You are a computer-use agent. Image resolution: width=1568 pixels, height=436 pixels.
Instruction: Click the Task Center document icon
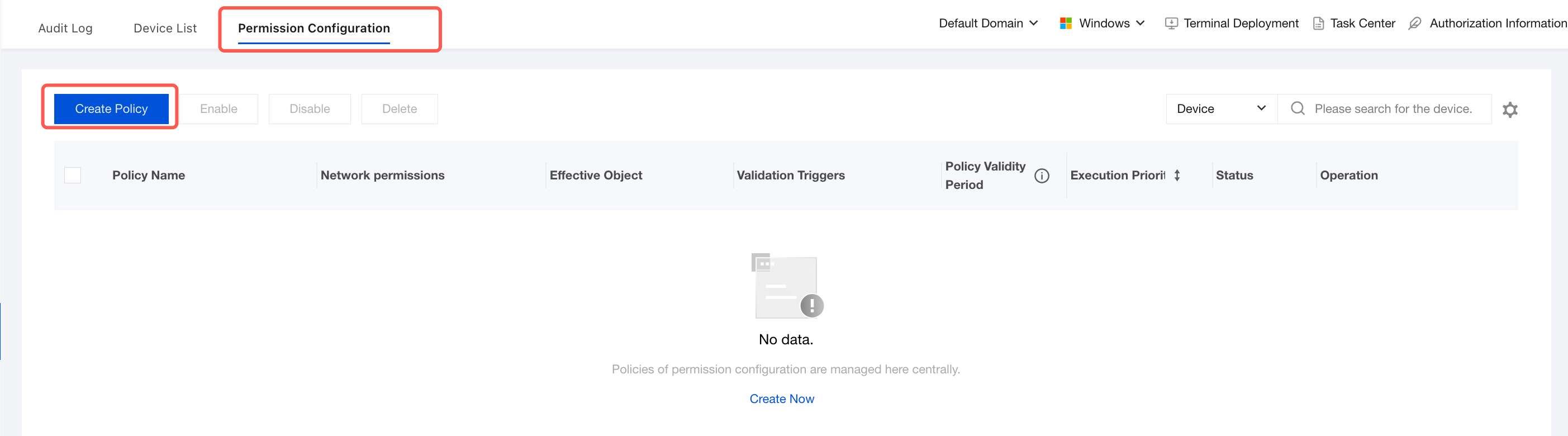pyautogui.click(x=1318, y=23)
